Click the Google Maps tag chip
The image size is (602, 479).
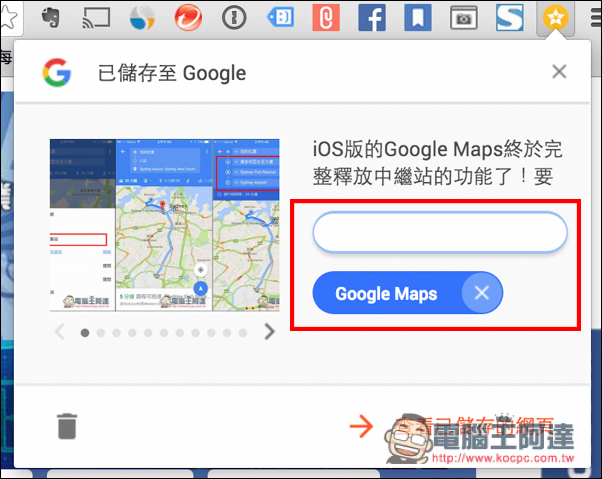tap(408, 293)
